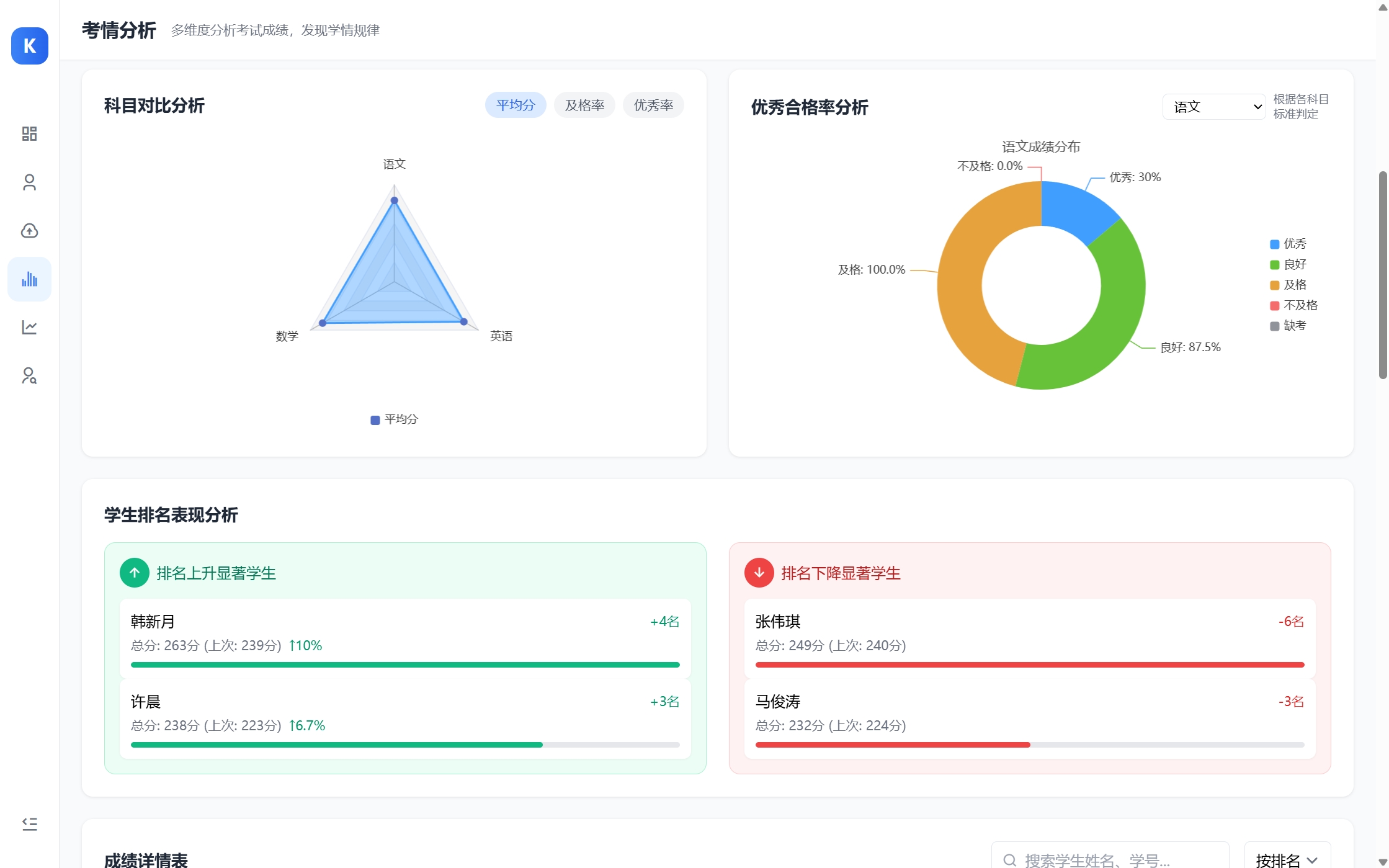Collapse the sidebar with bottom menu icon

tap(29, 824)
